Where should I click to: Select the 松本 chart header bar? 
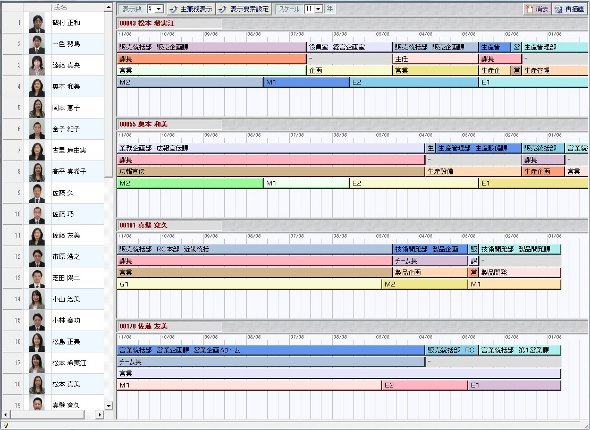point(352,23)
